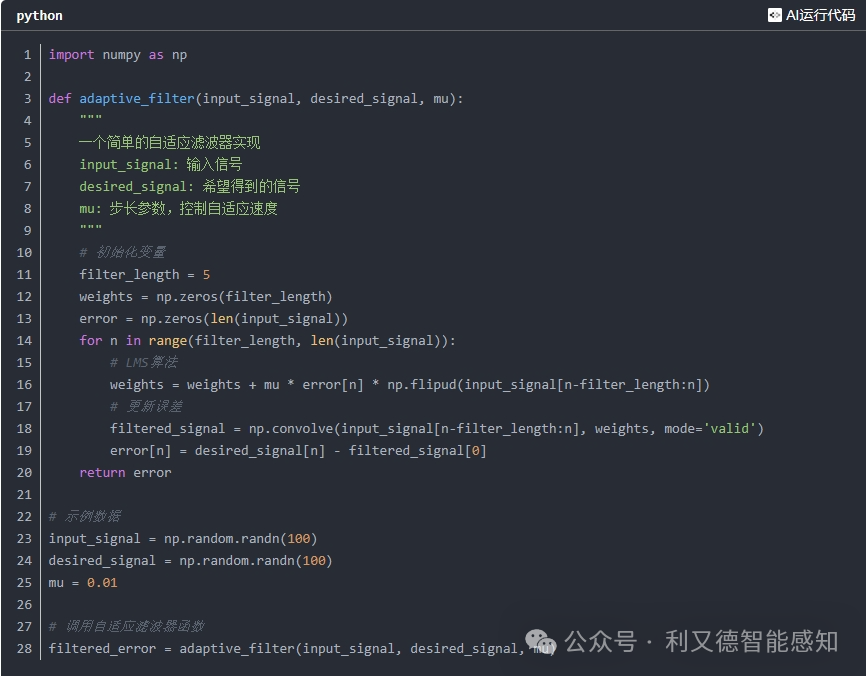Image resolution: width=866 pixels, height=676 pixels.
Task: Click the 'filtered_signal = np.convolve' line
Action: tap(436, 429)
